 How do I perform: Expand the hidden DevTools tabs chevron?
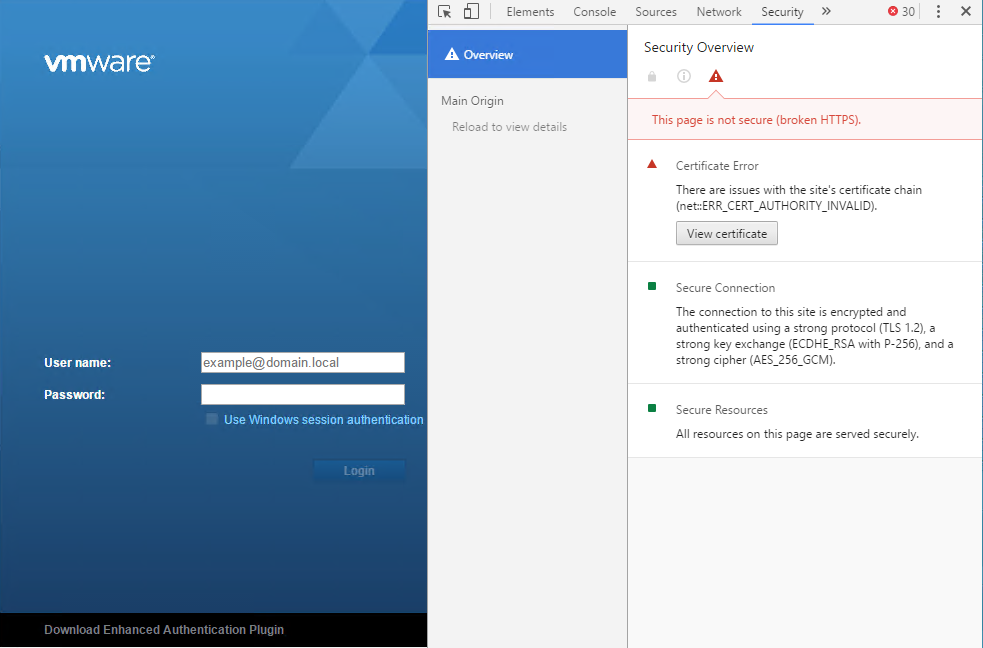pyautogui.click(x=826, y=12)
